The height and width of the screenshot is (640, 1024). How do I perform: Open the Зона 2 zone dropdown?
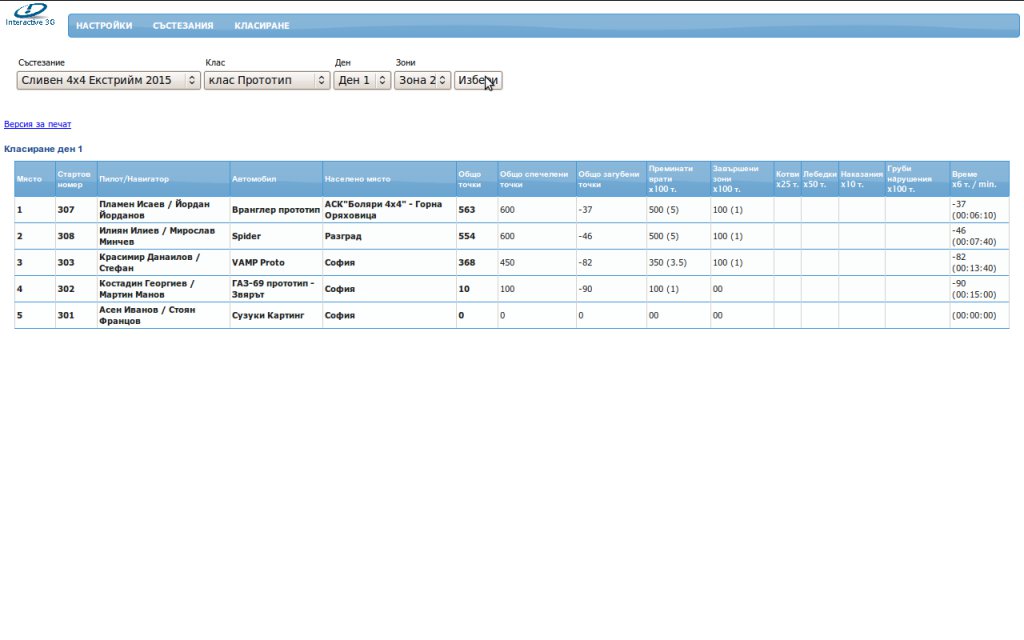click(422, 81)
